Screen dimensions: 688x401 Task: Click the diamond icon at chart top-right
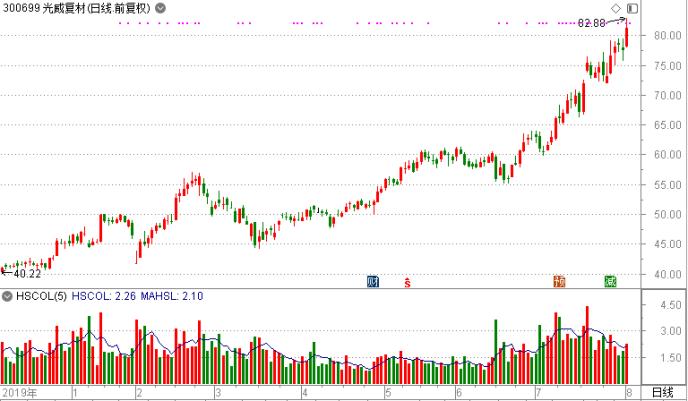click(616, 9)
